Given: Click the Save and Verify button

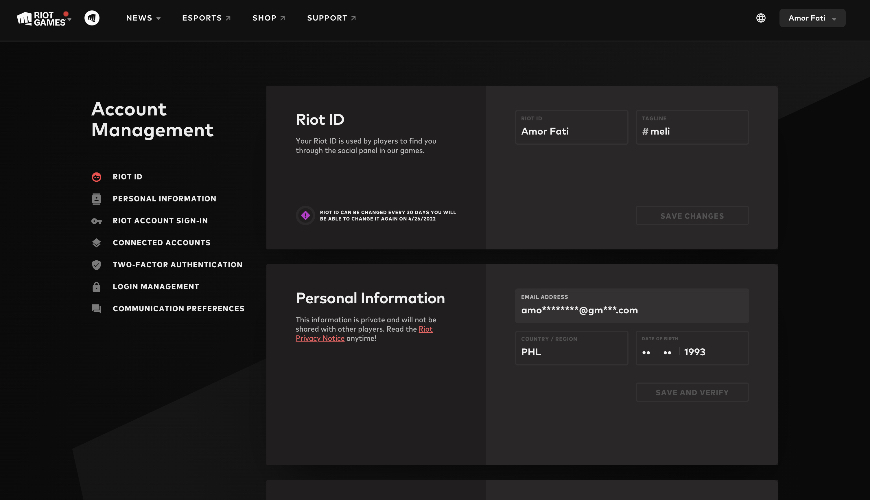Looking at the screenshot, I should coord(692,392).
